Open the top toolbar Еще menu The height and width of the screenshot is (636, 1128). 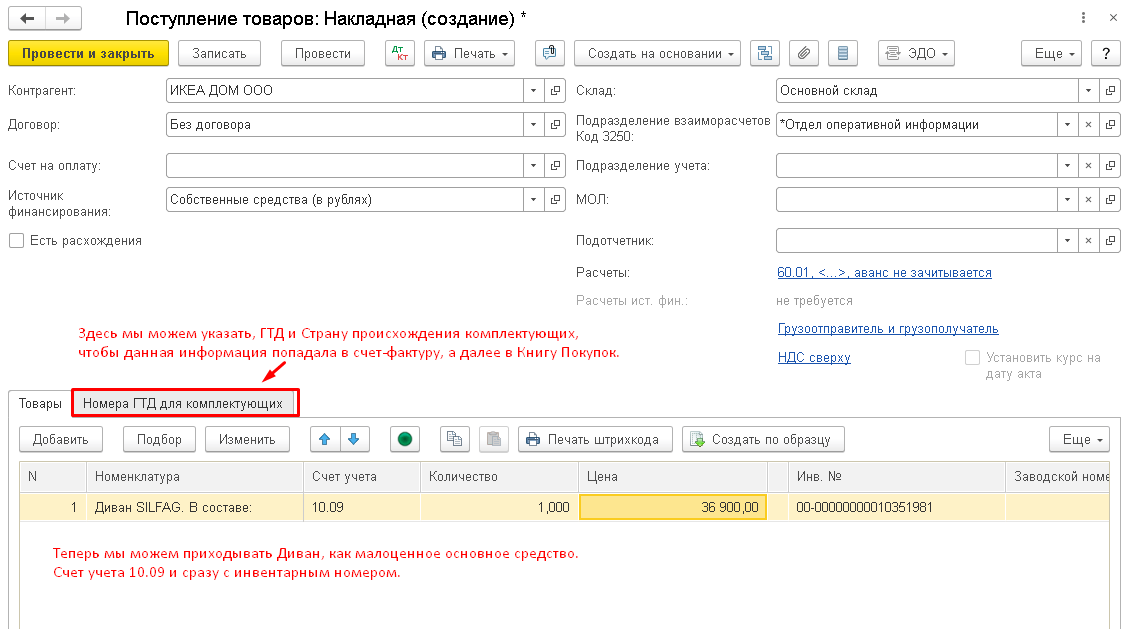[1051, 53]
